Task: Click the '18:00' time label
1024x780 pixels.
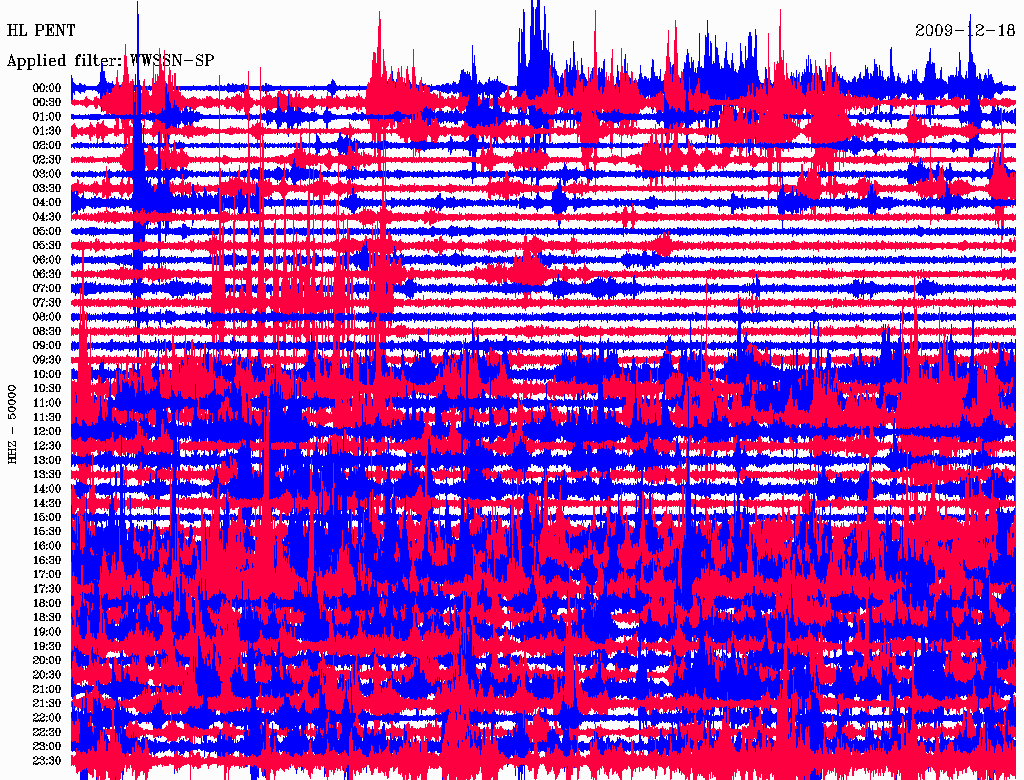Action: (47, 604)
